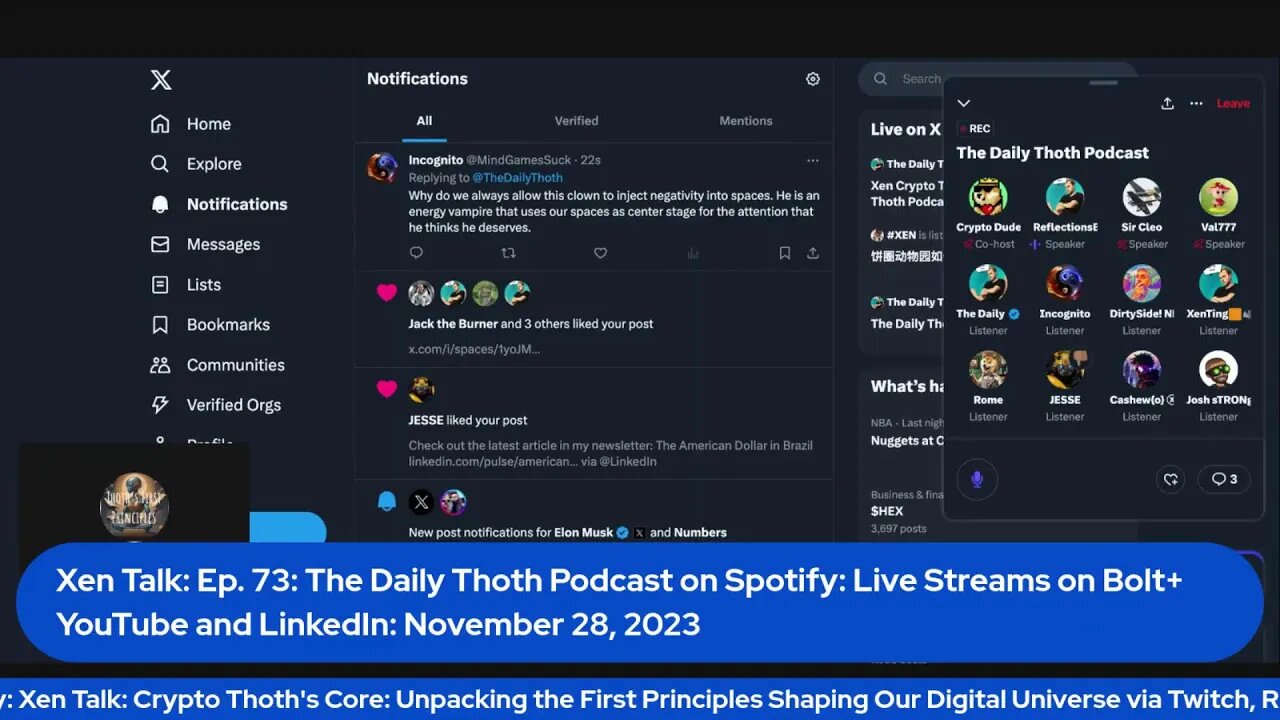The image size is (1280, 720).
Task: Click the Home house icon
Action: pos(160,124)
